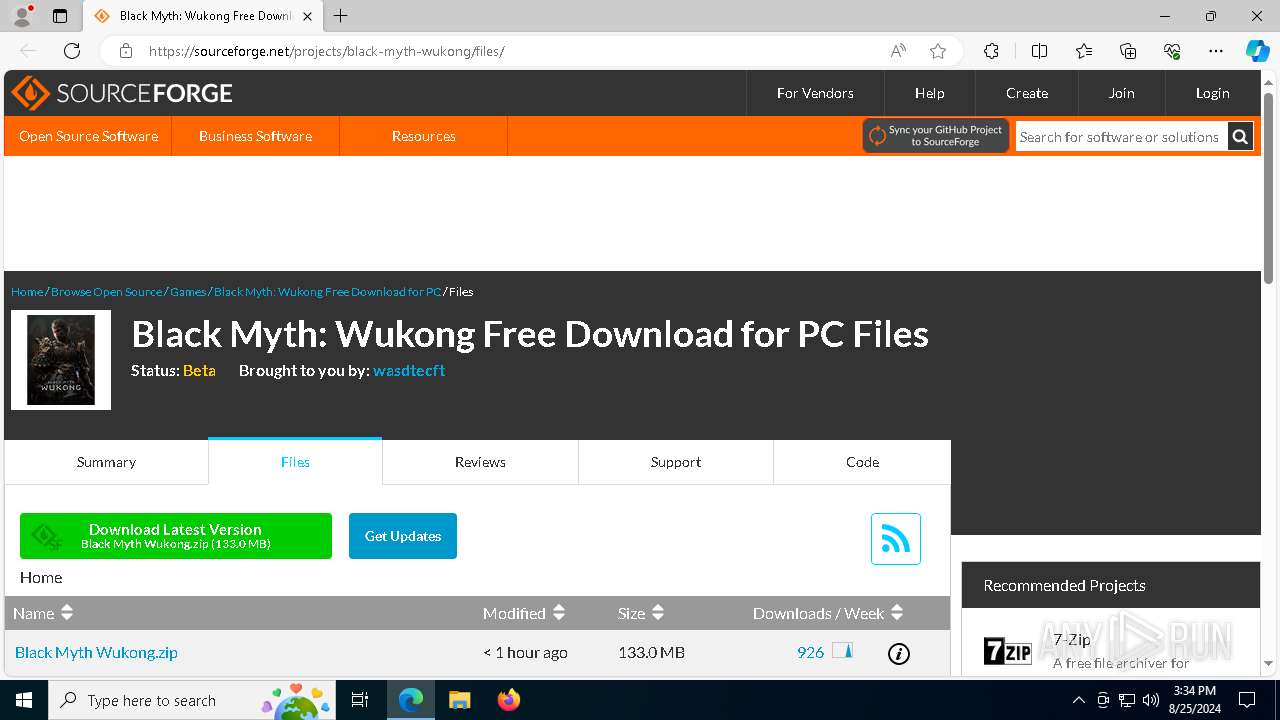Open the Favorites list icon

click(1084, 51)
